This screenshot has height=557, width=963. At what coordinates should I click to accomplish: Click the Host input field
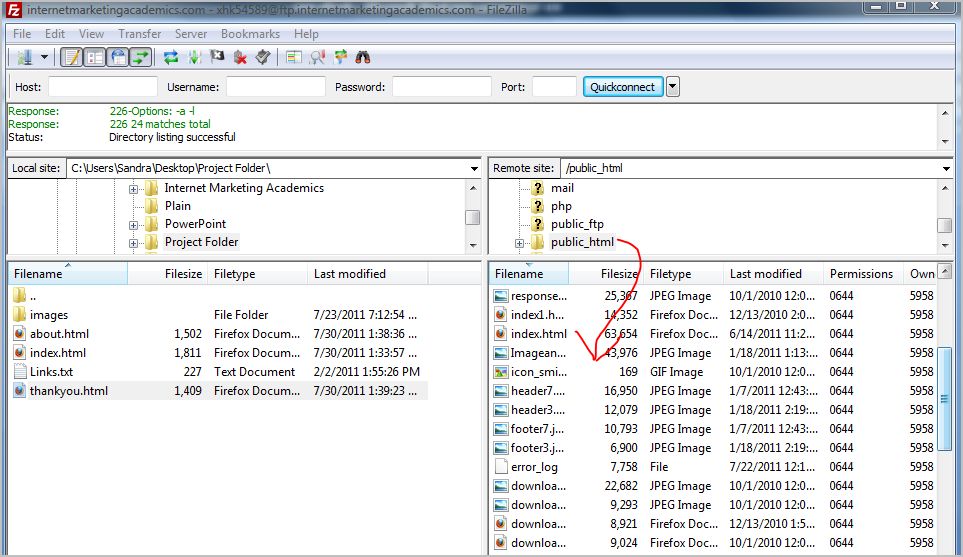[102, 87]
